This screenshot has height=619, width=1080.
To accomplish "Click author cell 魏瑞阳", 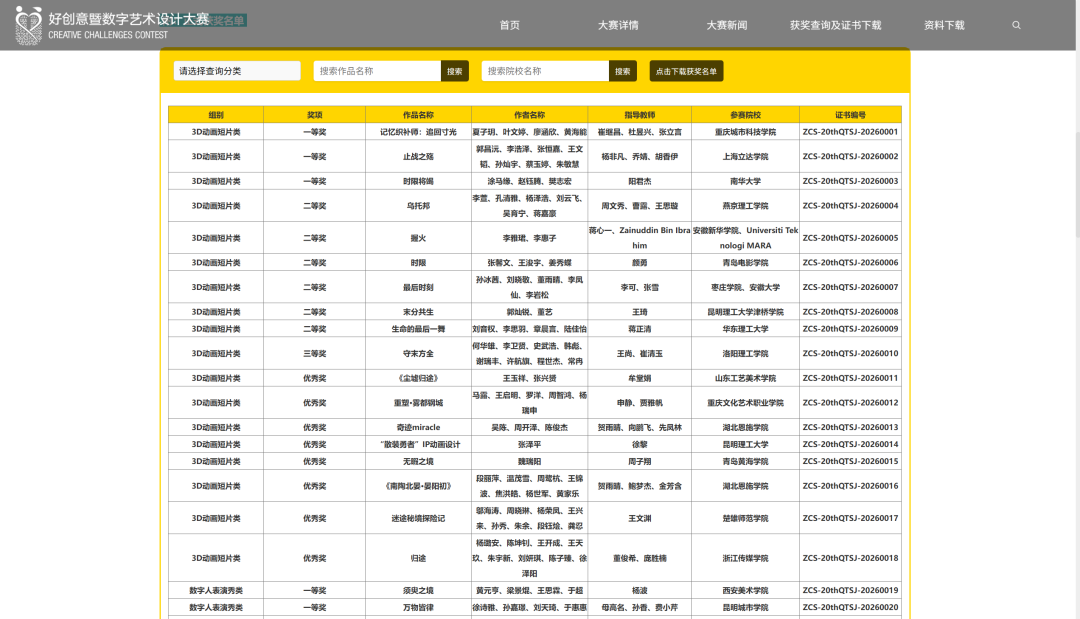I will pyautogui.click(x=530, y=461).
